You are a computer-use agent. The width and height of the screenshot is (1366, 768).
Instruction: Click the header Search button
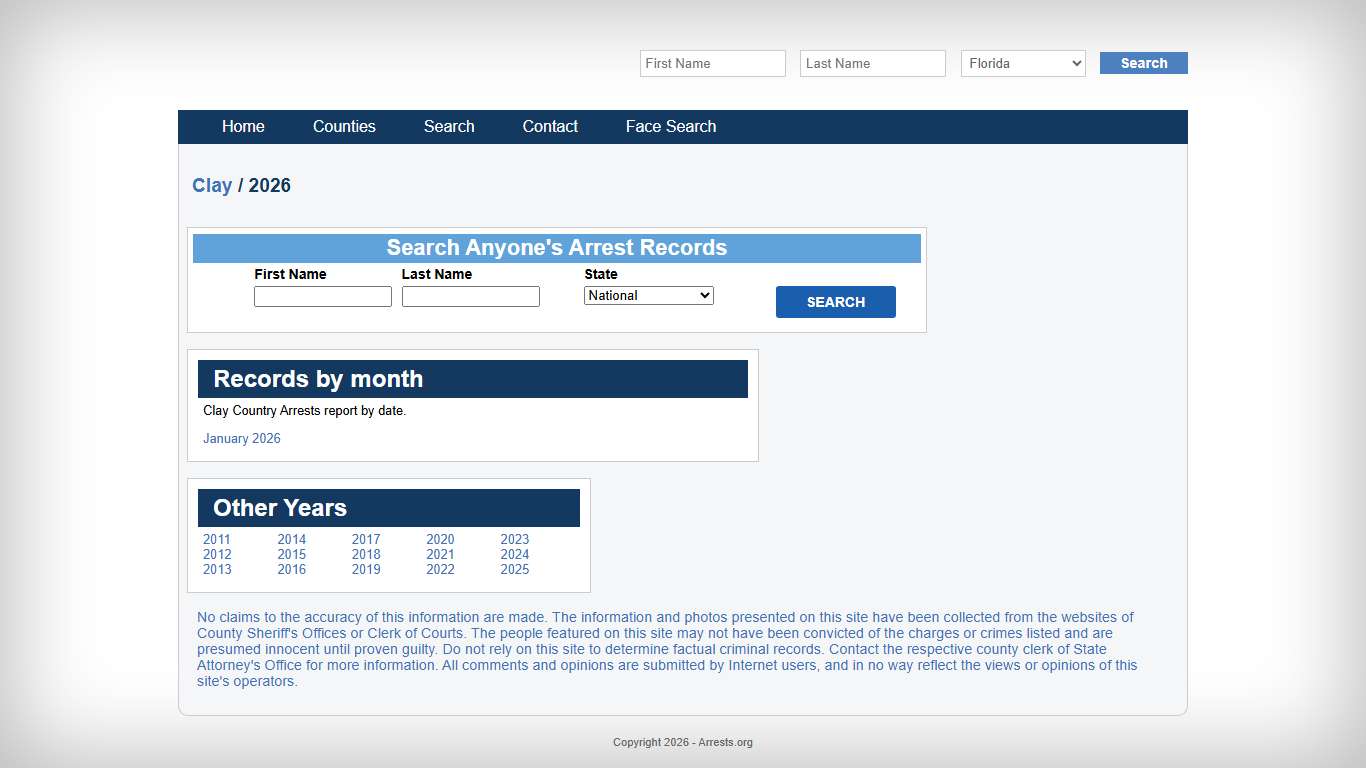(1143, 63)
